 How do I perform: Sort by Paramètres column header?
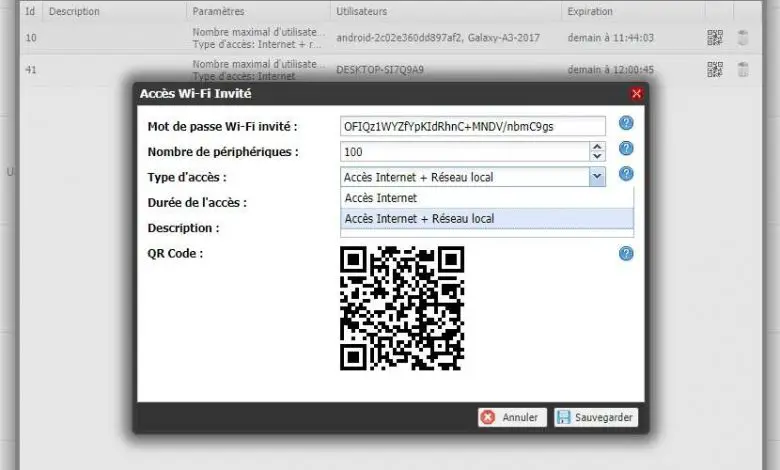point(258,11)
